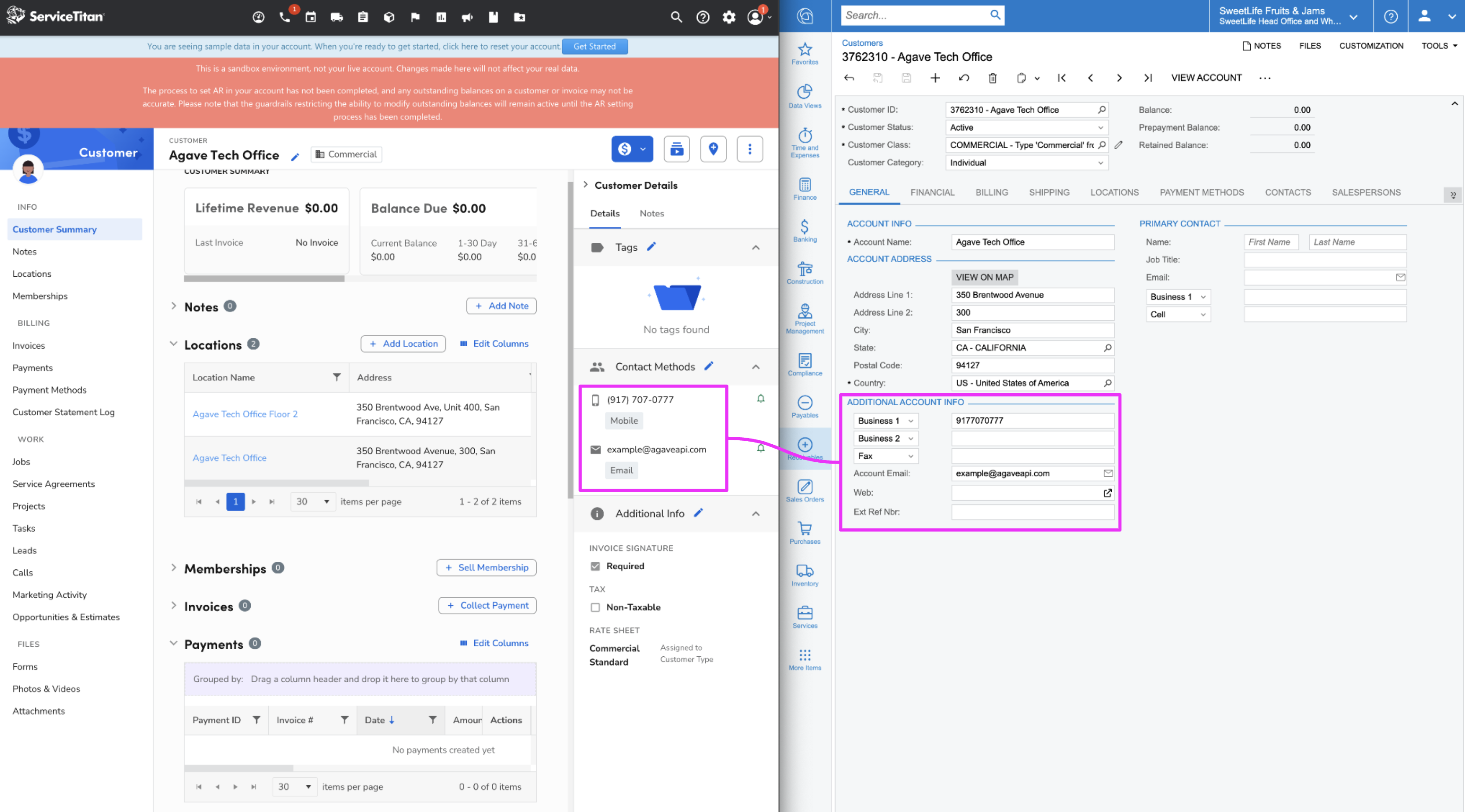1465x812 pixels.
Task: Collapse the Contact Methods section chevron
Action: click(x=755, y=367)
